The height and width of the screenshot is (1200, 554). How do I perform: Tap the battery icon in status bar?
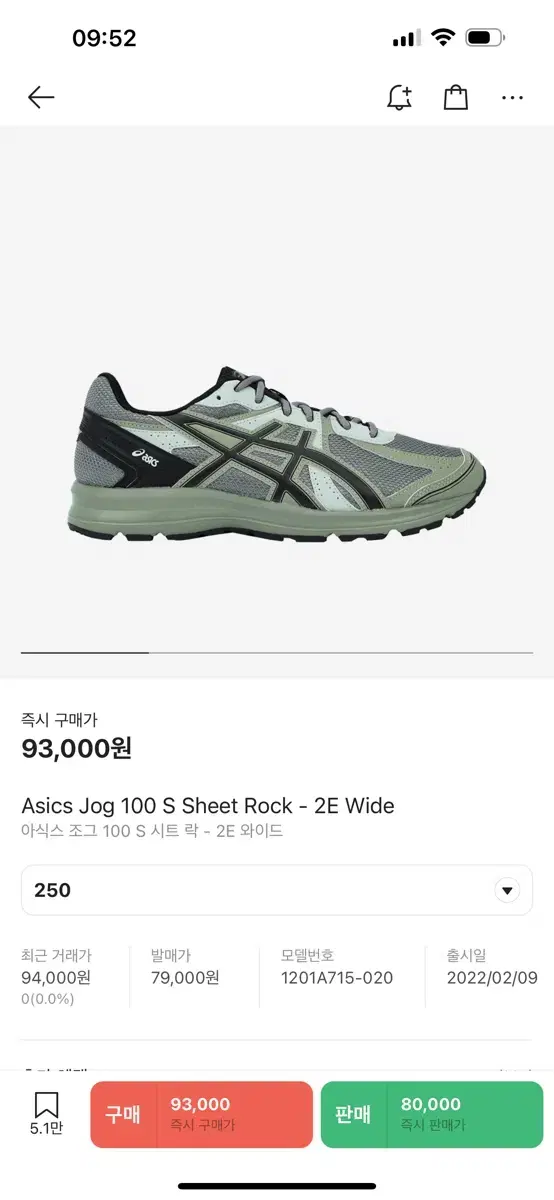coord(485,39)
